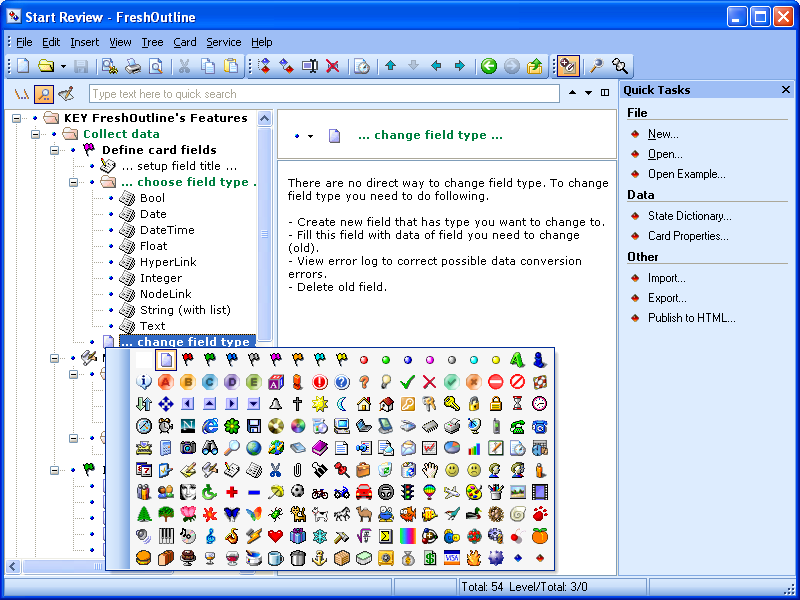The width and height of the screenshot is (800, 600).
Task: Pick the camel icon in the palette
Action: tap(364, 514)
